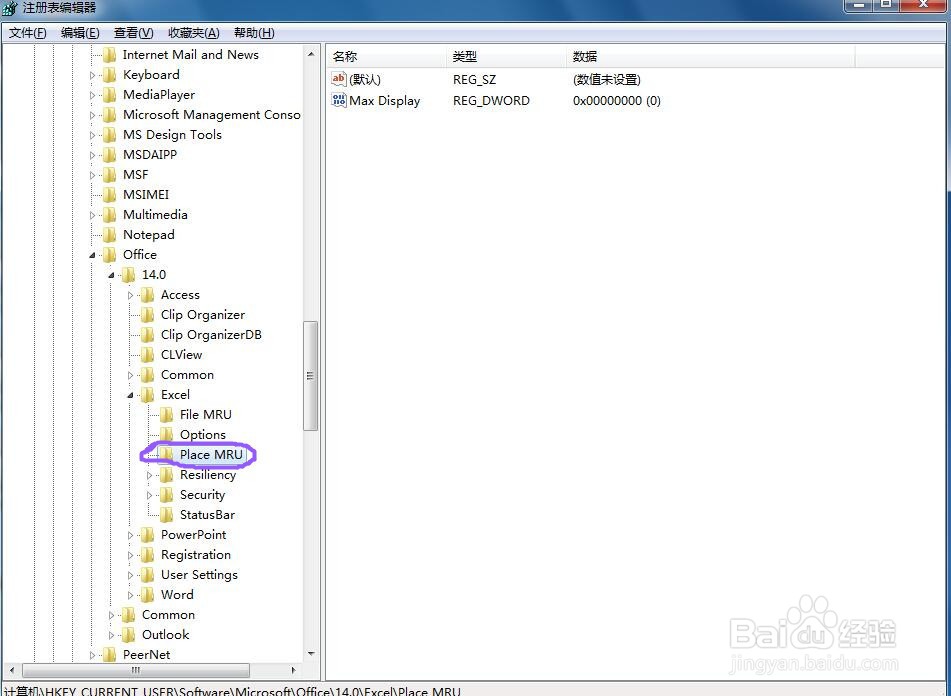Click the tree scroll down arrow
This screenshot has height=696, width=951.
click(x=311, y=654)
